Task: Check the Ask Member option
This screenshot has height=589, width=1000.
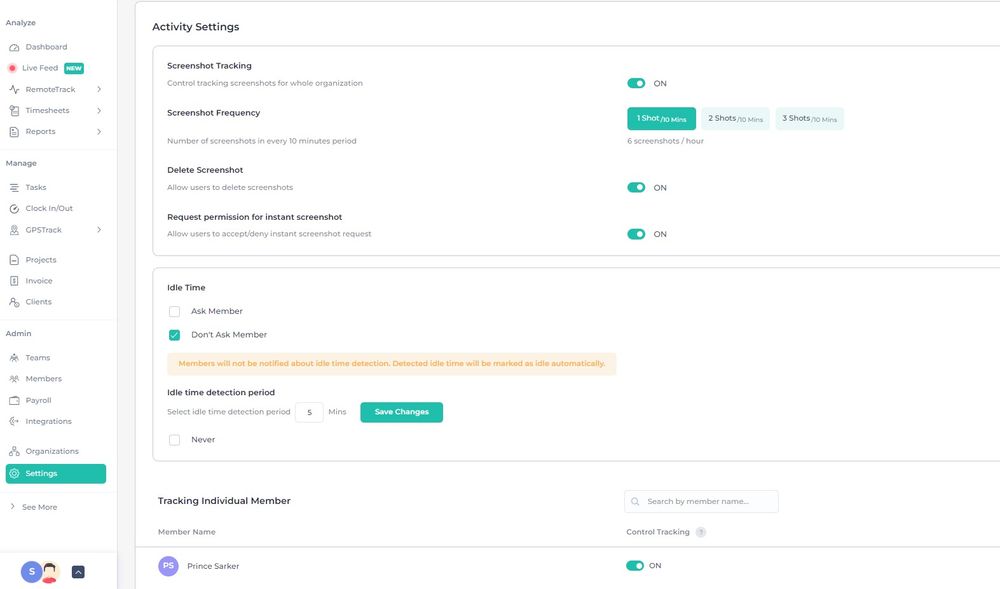Action: [173, 311]
